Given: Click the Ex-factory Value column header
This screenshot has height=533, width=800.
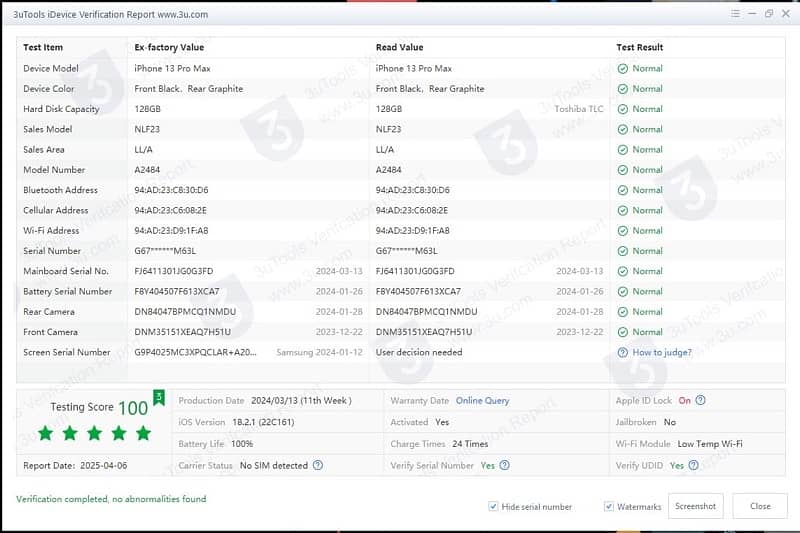Looking at the screenshot, I should pos(169,47).
